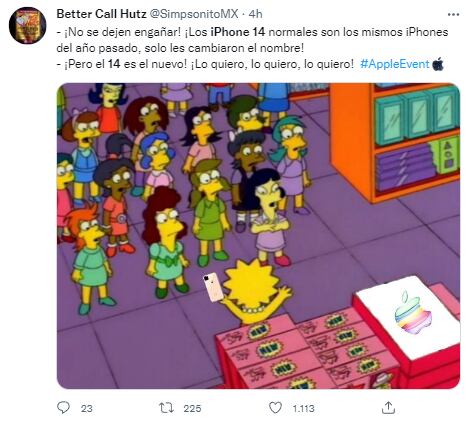
Task: View the 23 replies count
Action: tap(86, 408)
